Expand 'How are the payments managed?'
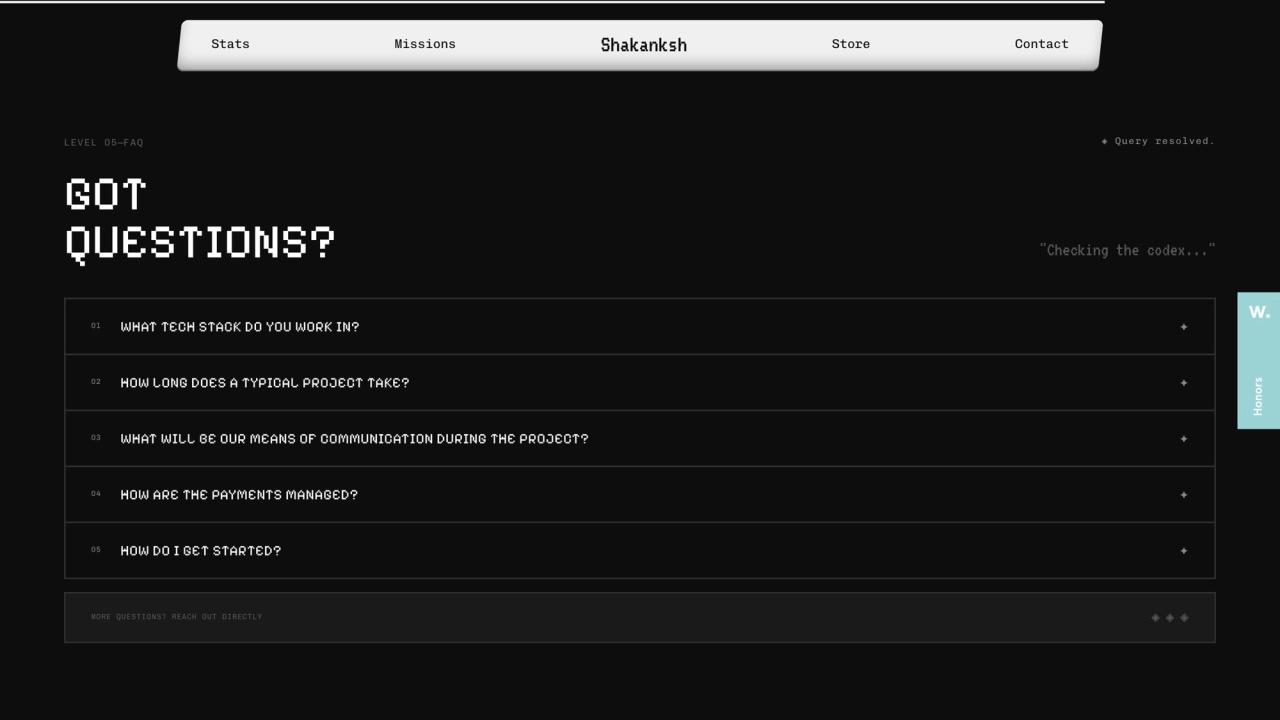The height and width of the screenshot is (720, 1280). pyautogui.click(x=640, y=495)
